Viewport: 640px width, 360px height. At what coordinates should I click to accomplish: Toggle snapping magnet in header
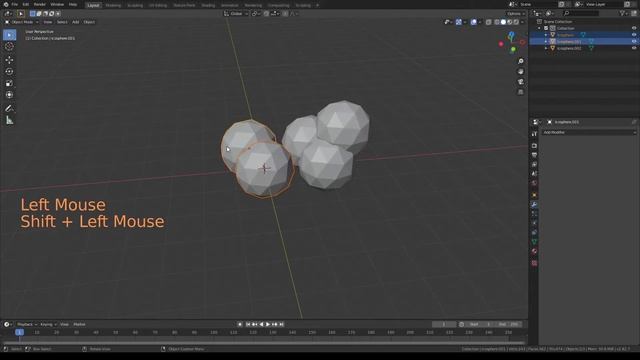(266, 13)
